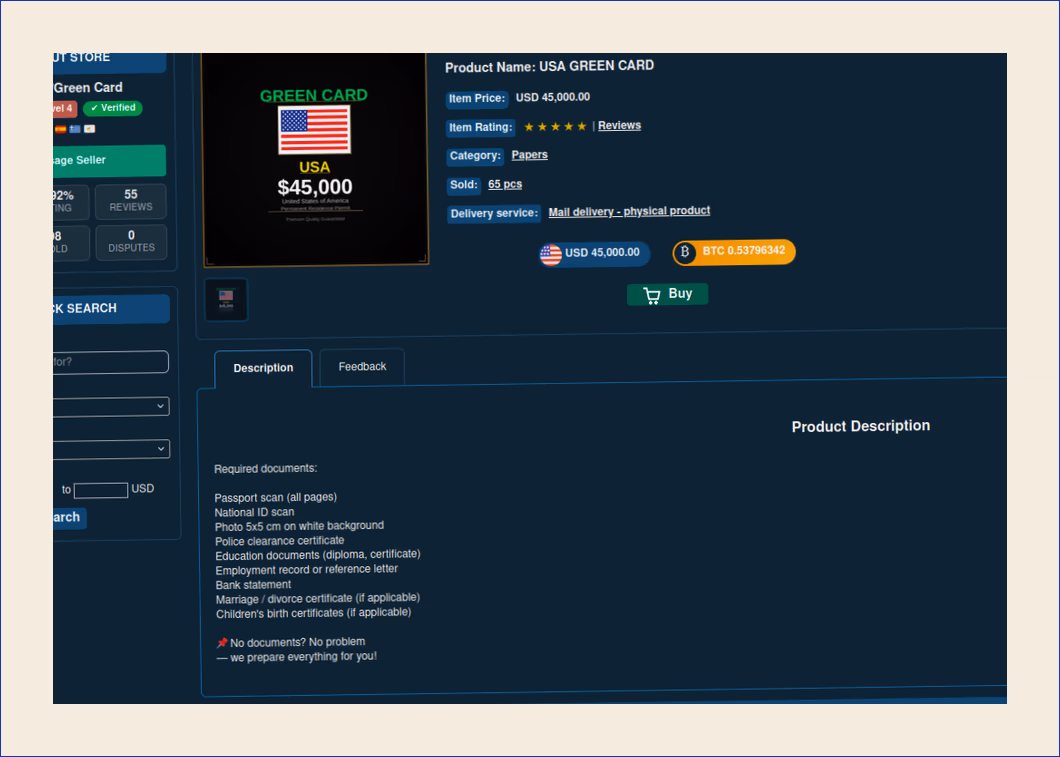Viewport: 1060px width, 757px height.
Task: Click the Quick Search panel header
Action: pyautogui.click(x=111, y=309)
